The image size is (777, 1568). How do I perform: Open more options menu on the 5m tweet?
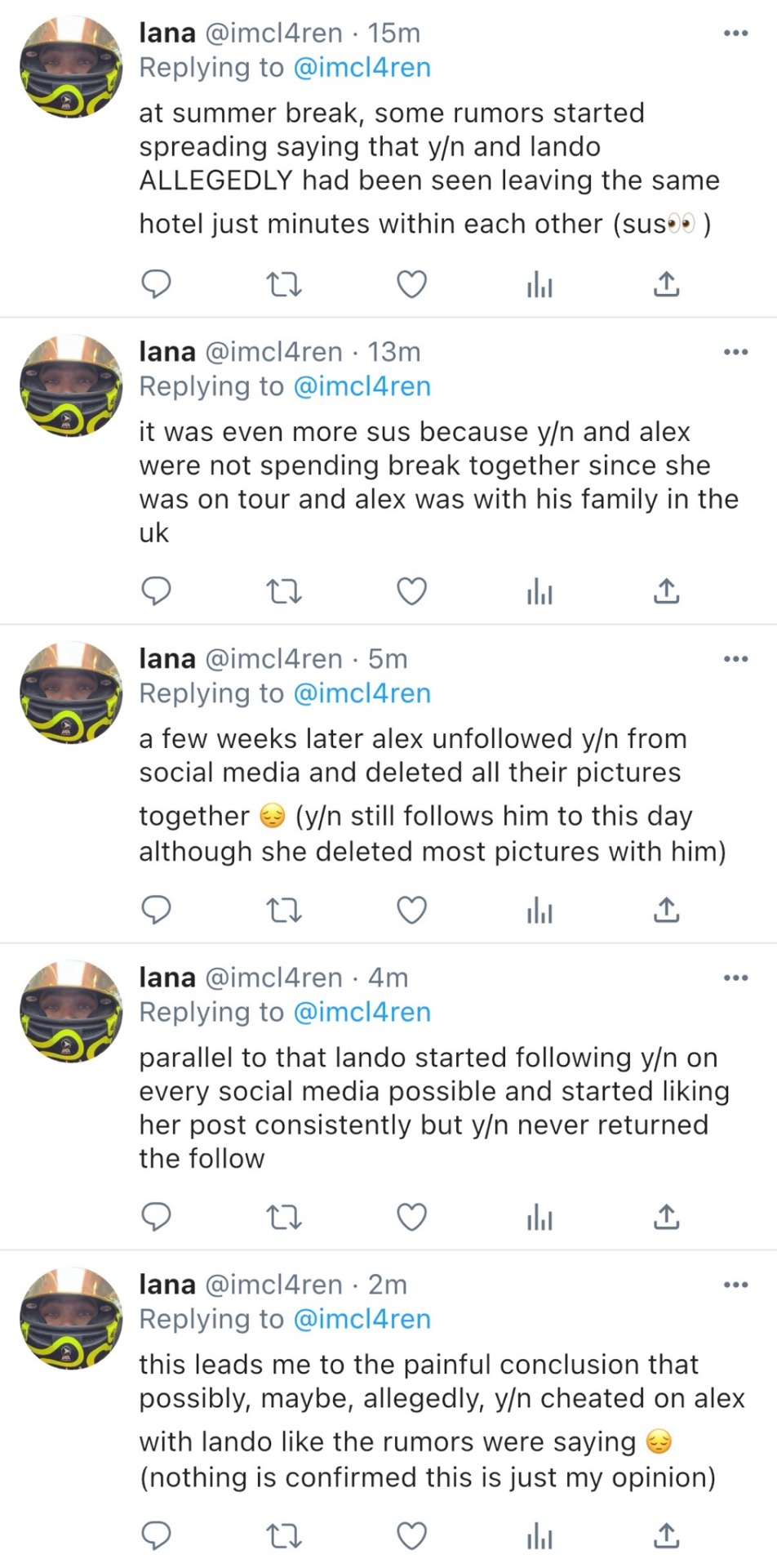point(735,659)
